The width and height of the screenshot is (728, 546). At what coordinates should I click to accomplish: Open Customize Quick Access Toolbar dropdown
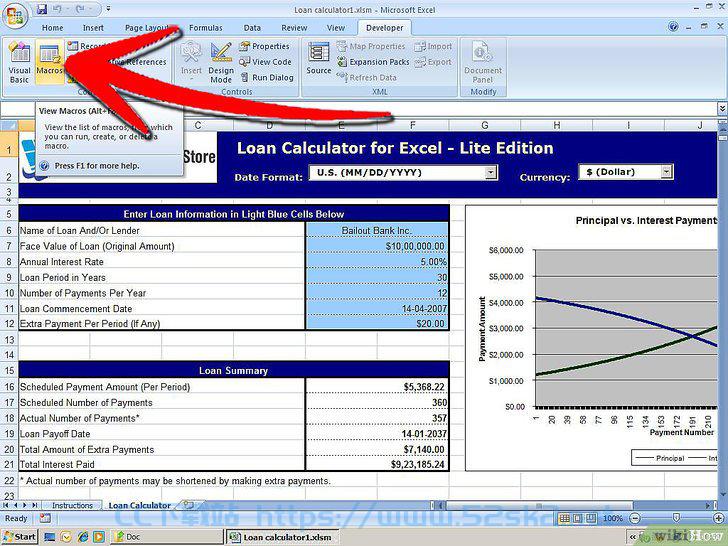pyautogui.click(x=109, y=8)
